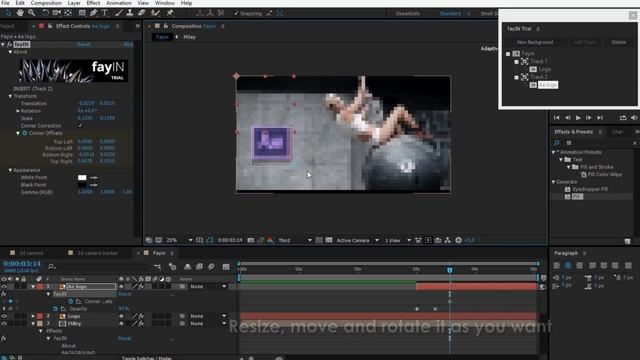Select the Brush tool
Screen dimensions: 640x360
pyautogui.click(x=118, y=13)
